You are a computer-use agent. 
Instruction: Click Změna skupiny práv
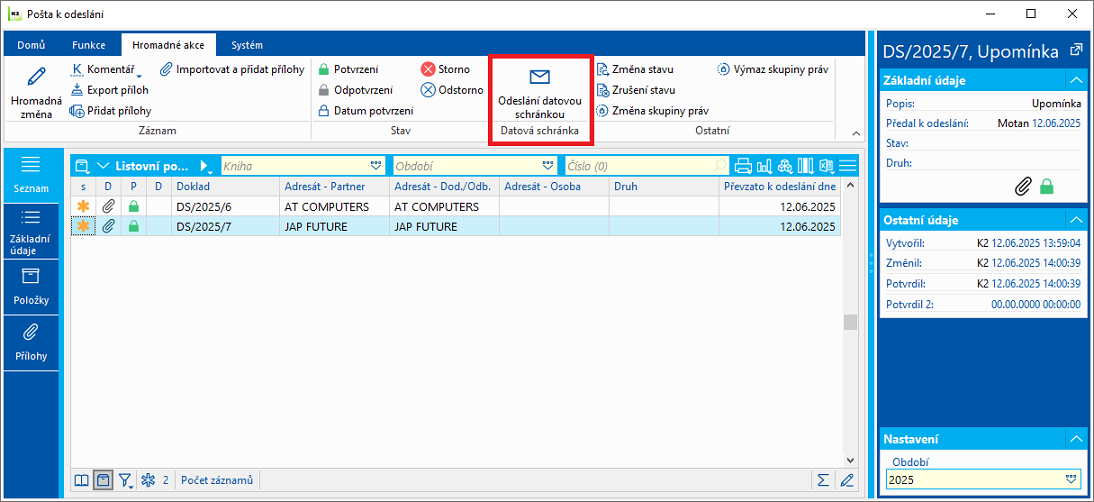point(653,110)
